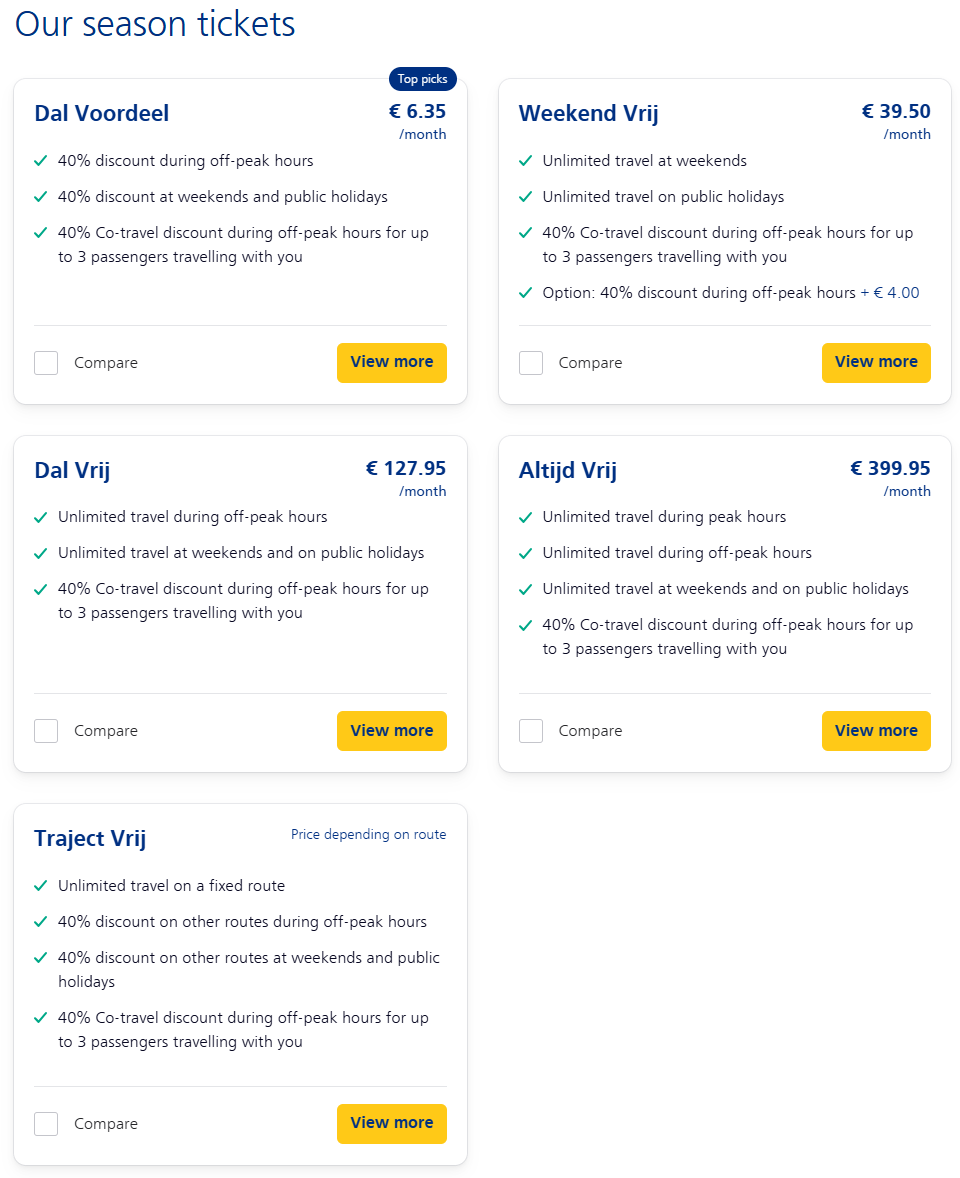Click checkmark icon beside Unlimited travel on a fixed route
960x1178 pixels.
[41, 886]
